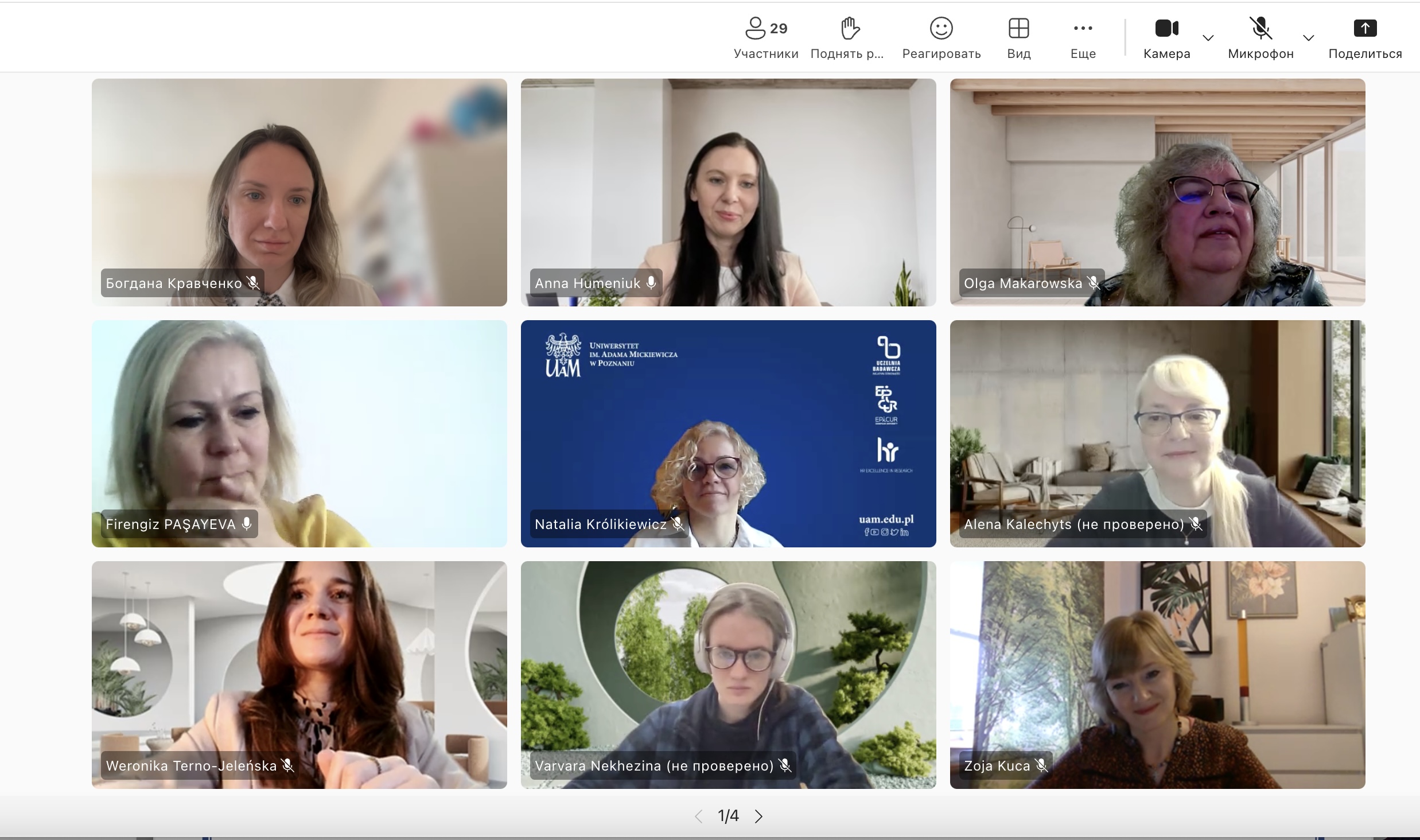Click mic icon next to Firengiz PAŞAYEVA
1420x840 pixels.
tap(247, 524)
